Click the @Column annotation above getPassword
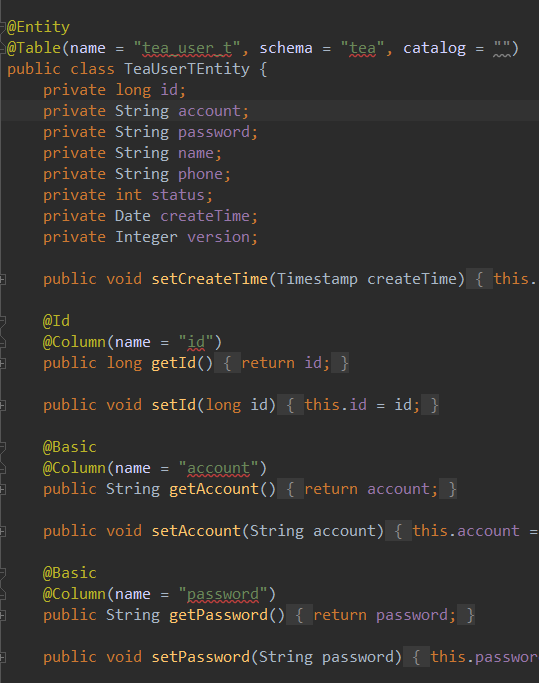This screenshot has width=539, height=683. 74,594
